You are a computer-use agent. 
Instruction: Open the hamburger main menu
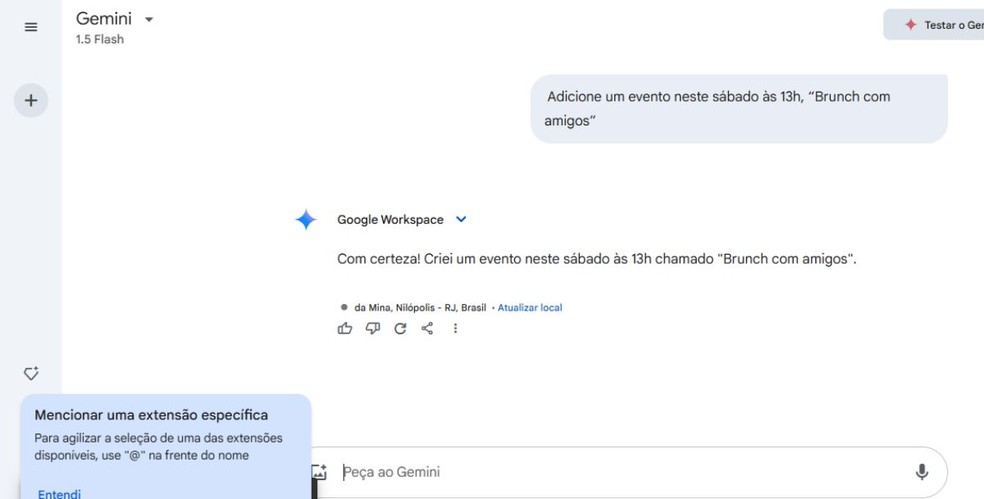click(x=31, y=27)
